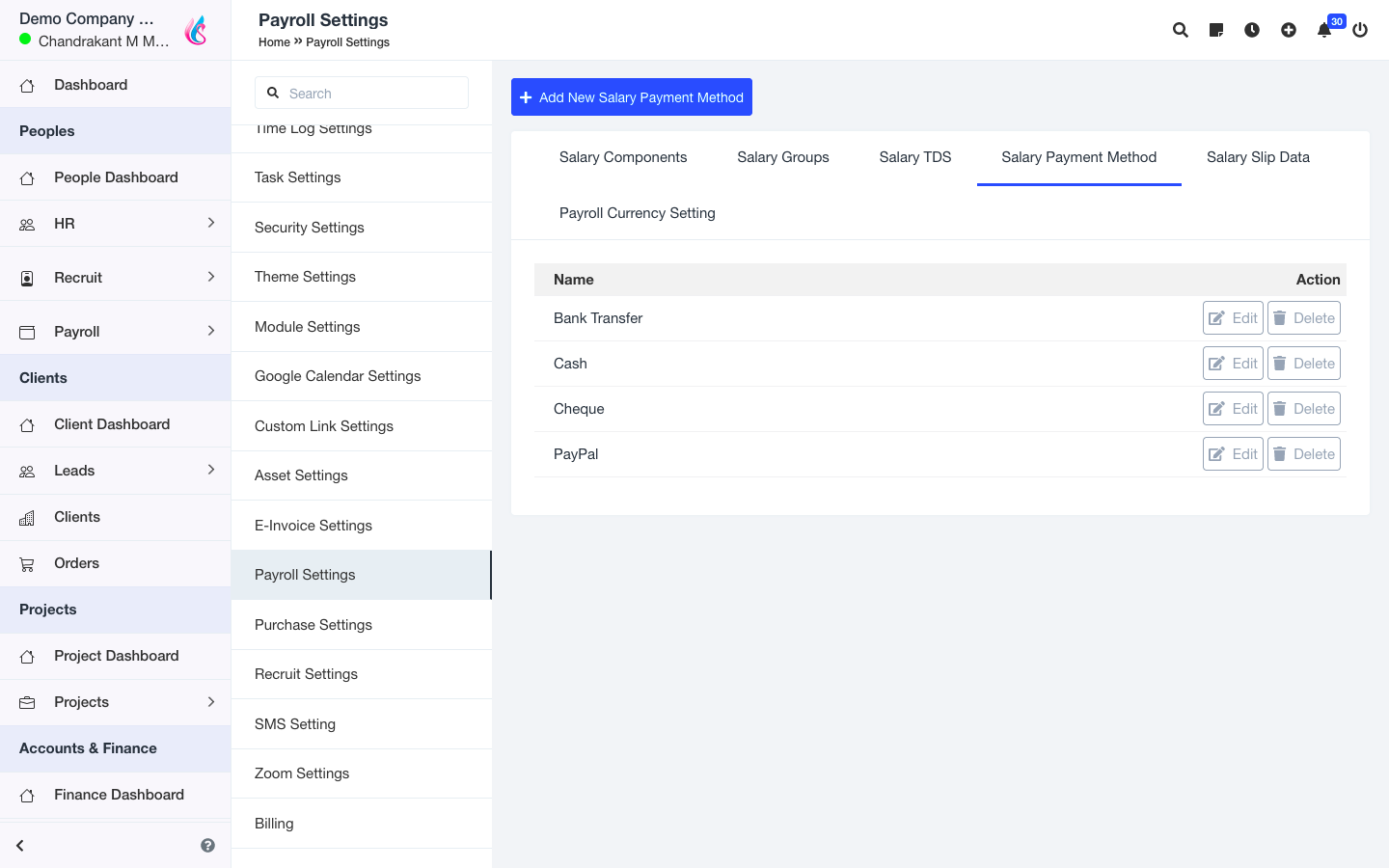Open the Salary Slip Data tab
The image size is (1389, 868).
click(1258, 157)
